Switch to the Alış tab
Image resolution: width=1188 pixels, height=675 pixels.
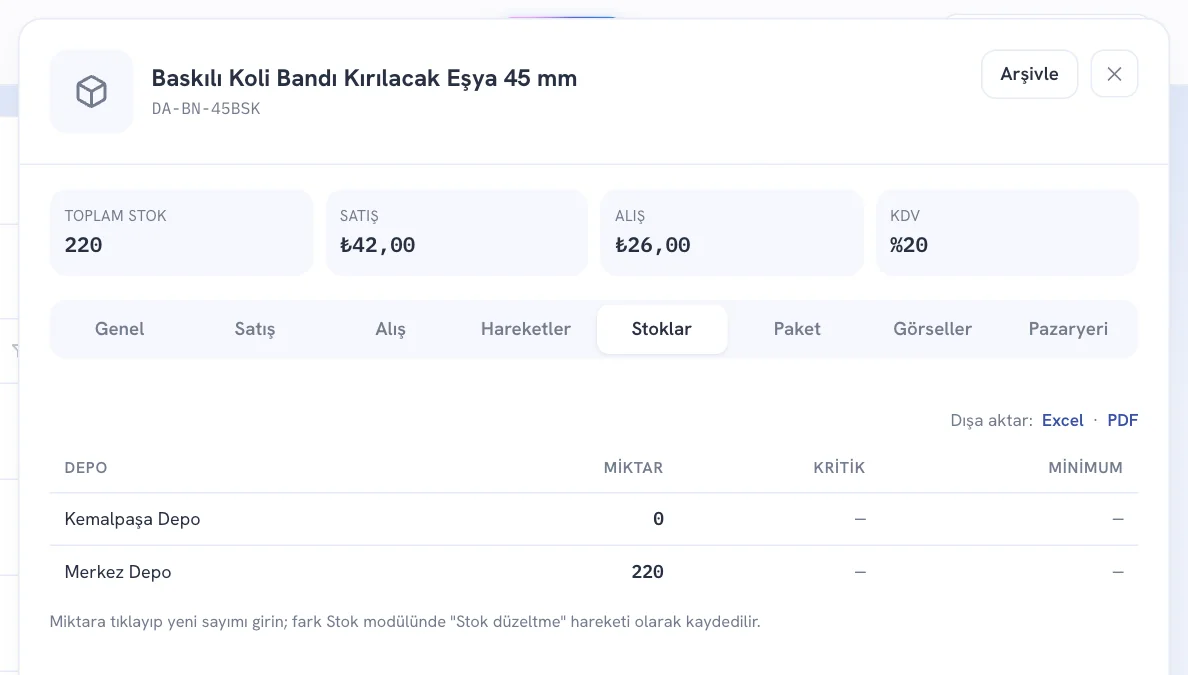390,329
